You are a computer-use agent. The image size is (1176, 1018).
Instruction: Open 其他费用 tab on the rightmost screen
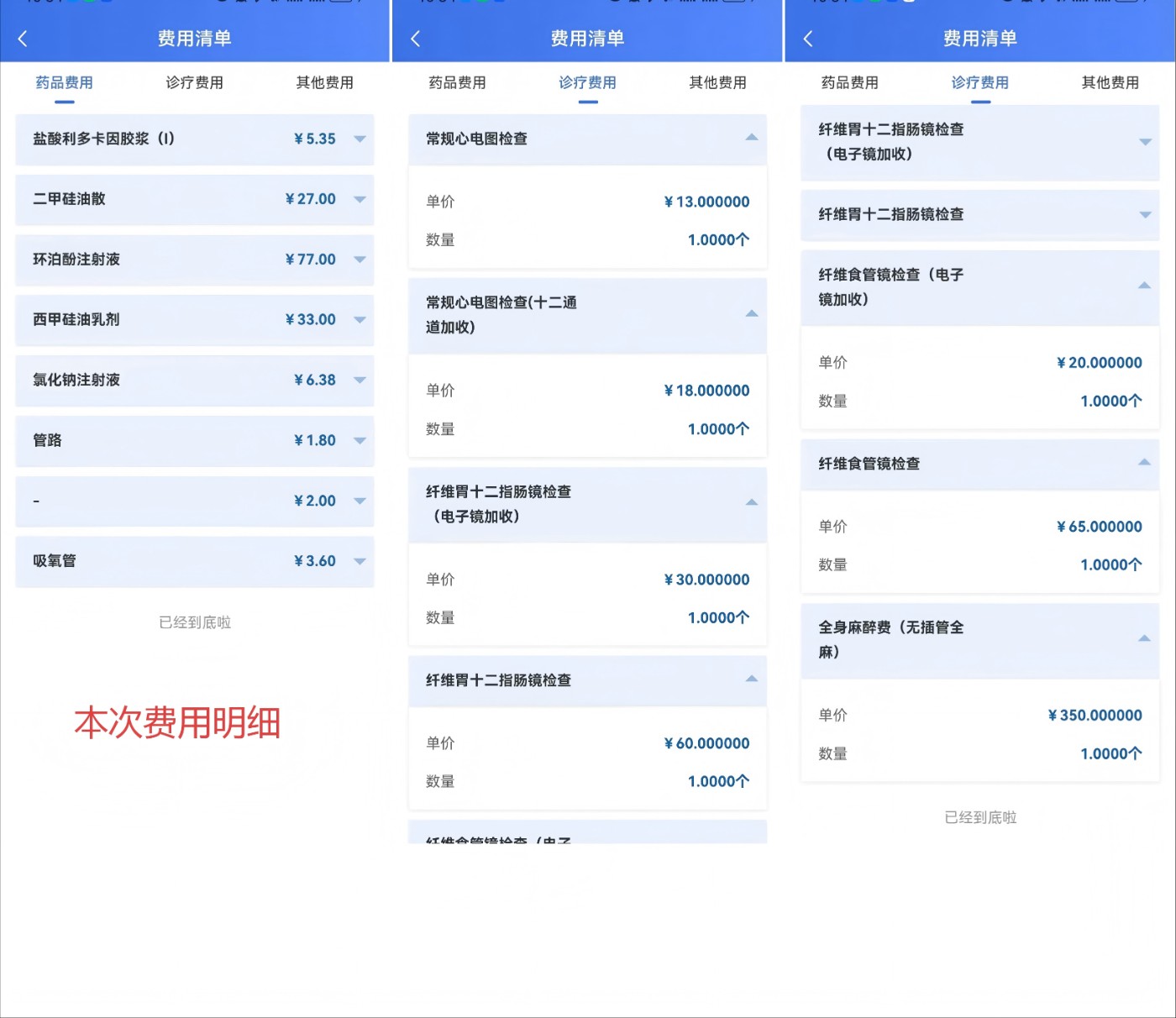(x=1110, y=83)
